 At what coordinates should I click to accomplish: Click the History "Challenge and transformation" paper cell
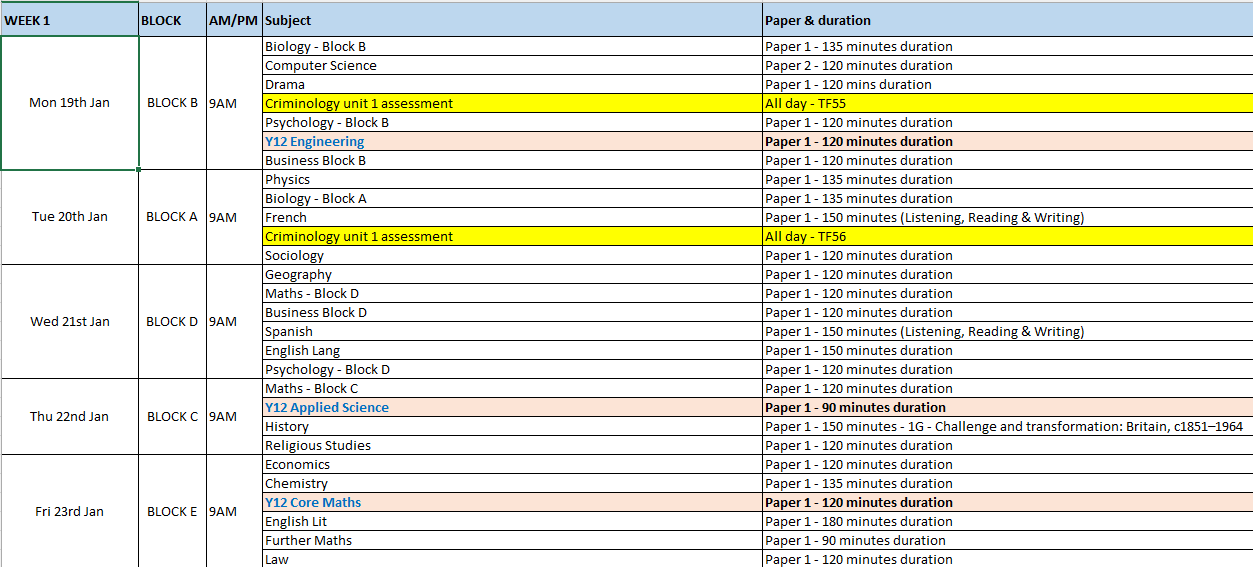(x=1004, y=427)
